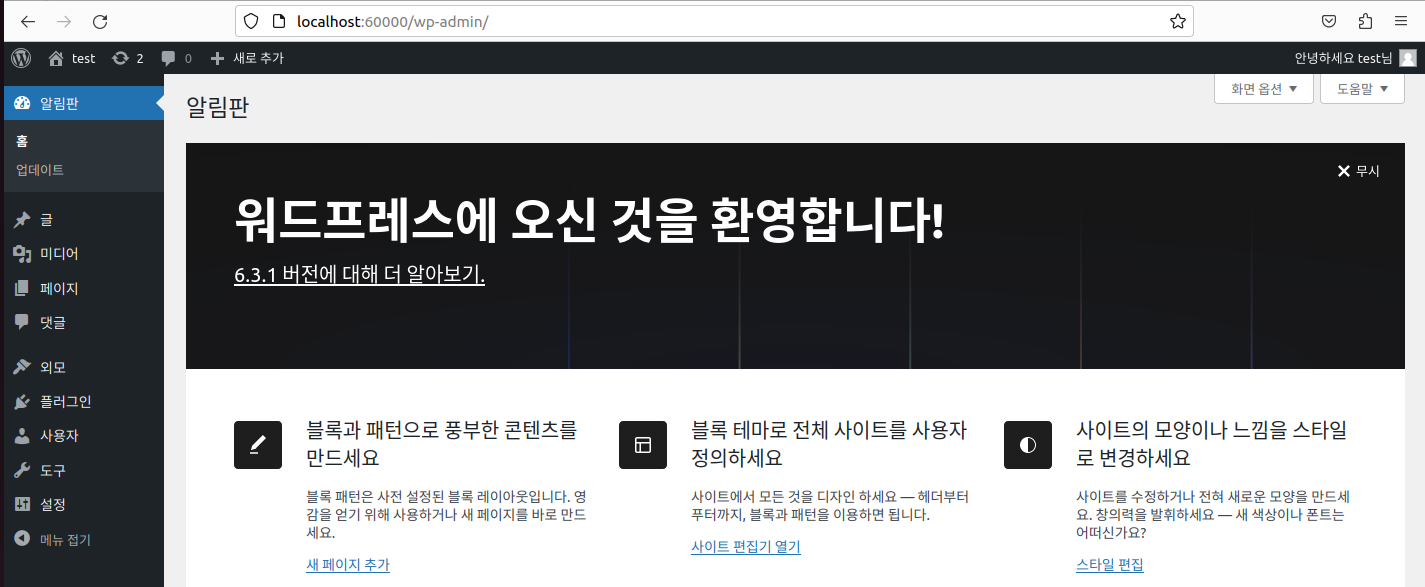Bookmark this page with the star icon
This screenshot has height=587, width=1425.
pos(1178,21)
